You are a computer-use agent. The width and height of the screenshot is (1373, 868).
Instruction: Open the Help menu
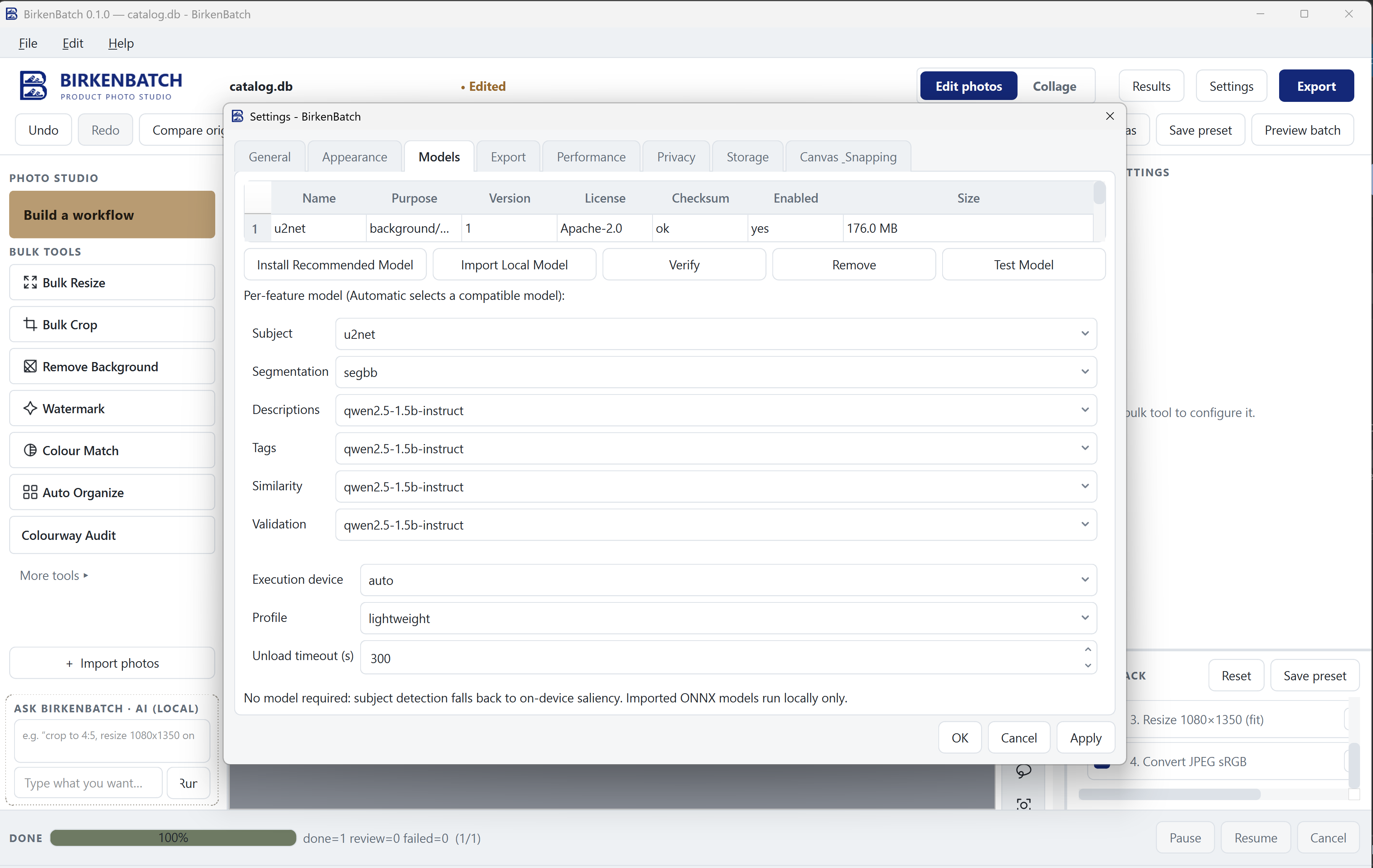pos(121,43)
